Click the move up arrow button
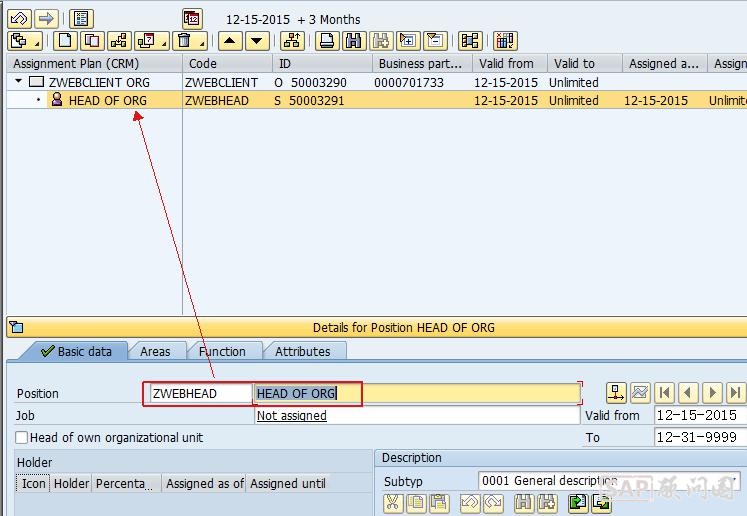Viewport: 747px width, 516px height. [x=230, y=41]
